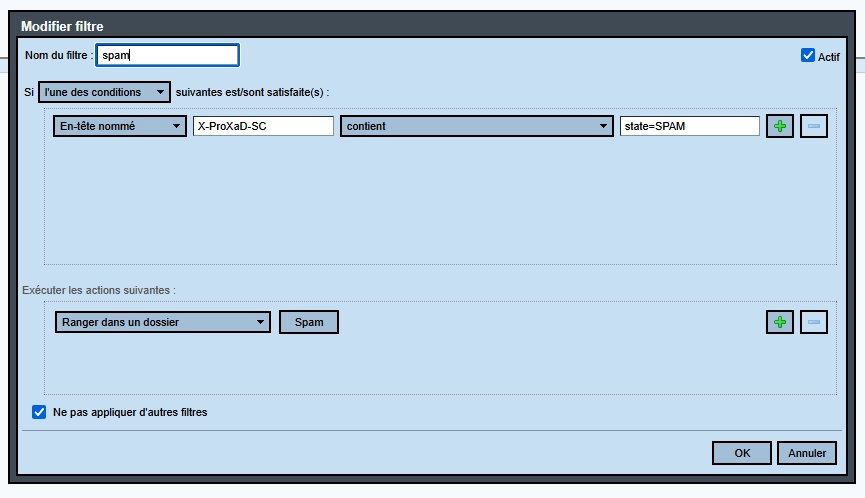Click the 'Nom du filtre' text field
Image resolution: width=865 pixels, height=498 pixels.
tap(168, 55)
